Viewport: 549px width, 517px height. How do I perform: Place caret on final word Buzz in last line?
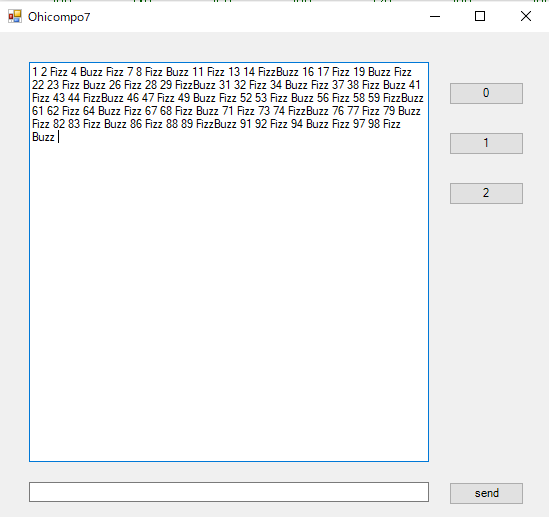point(43,137)
